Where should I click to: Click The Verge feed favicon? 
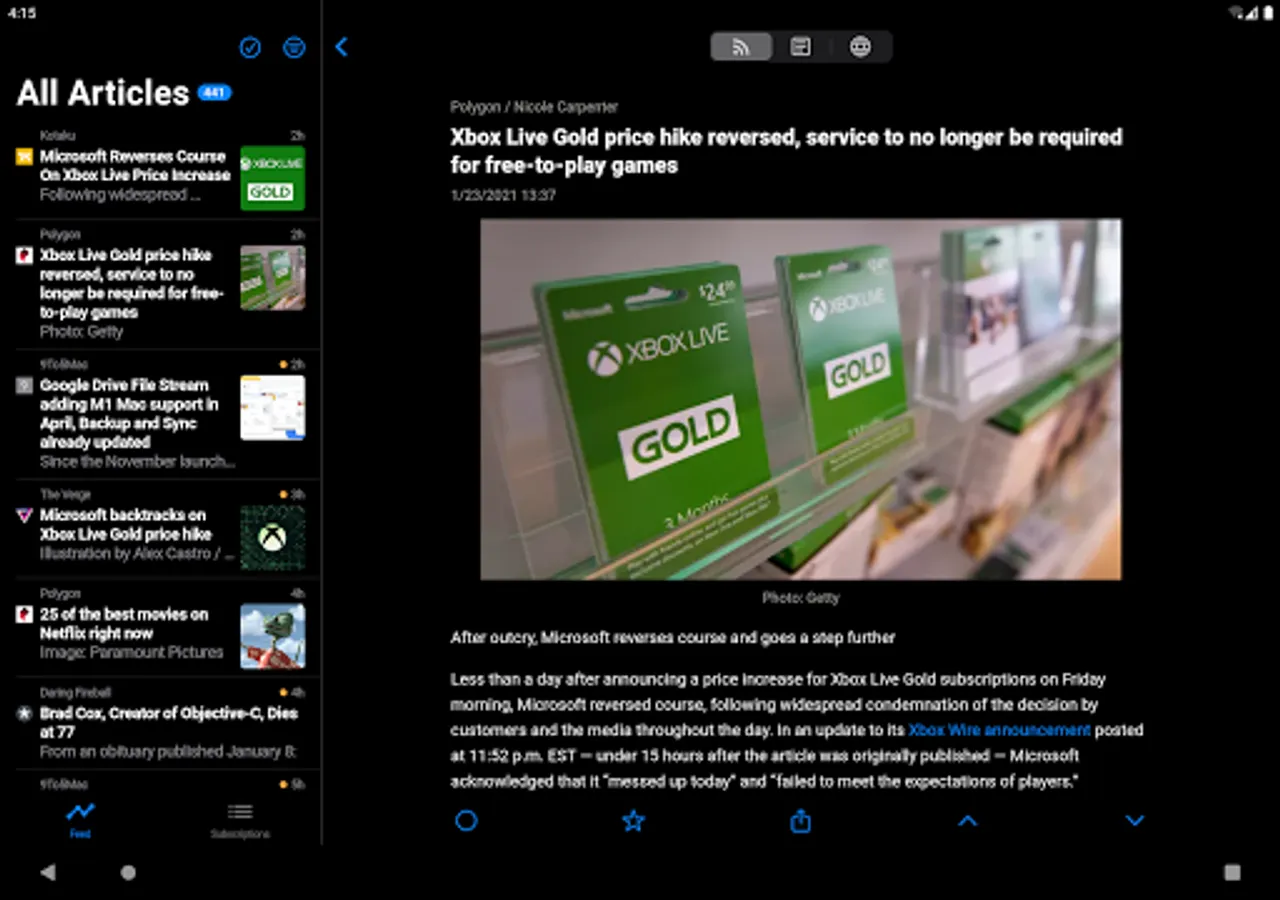pos(24,515)
